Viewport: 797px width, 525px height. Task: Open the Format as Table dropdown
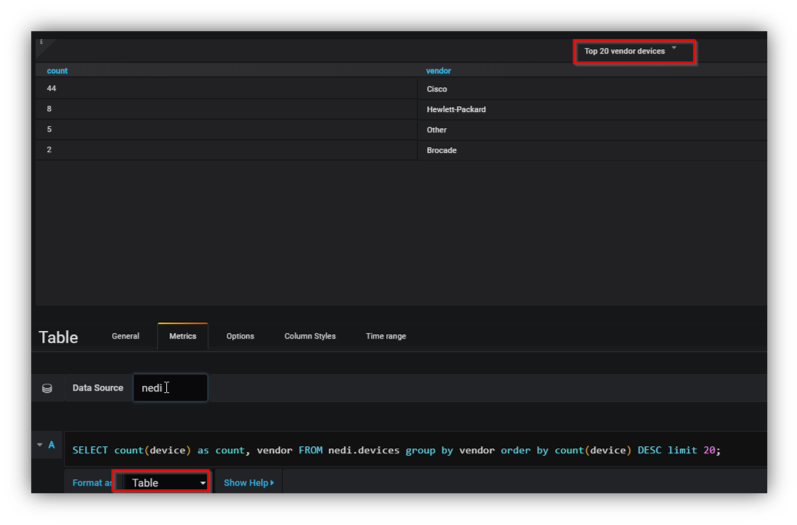[161, 483]
